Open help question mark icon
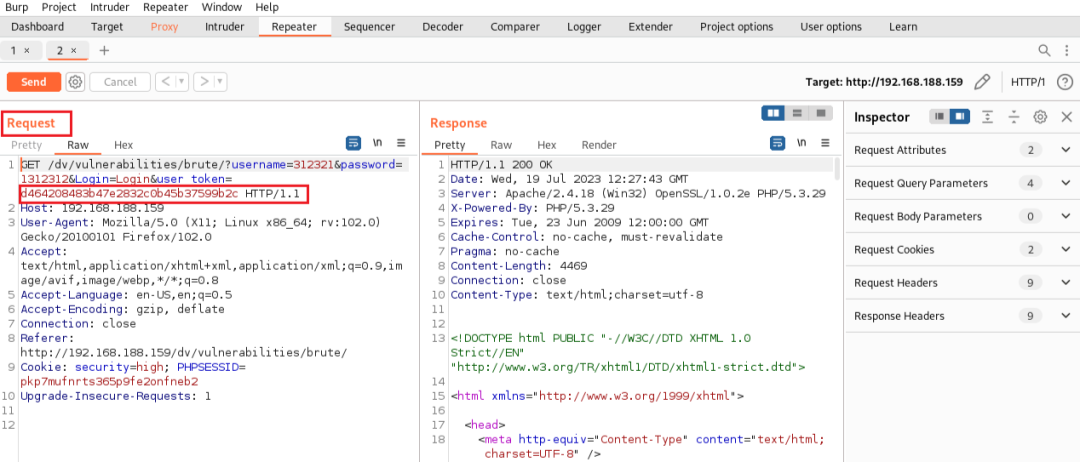The image size is (1080, 462). [1064, 82]
